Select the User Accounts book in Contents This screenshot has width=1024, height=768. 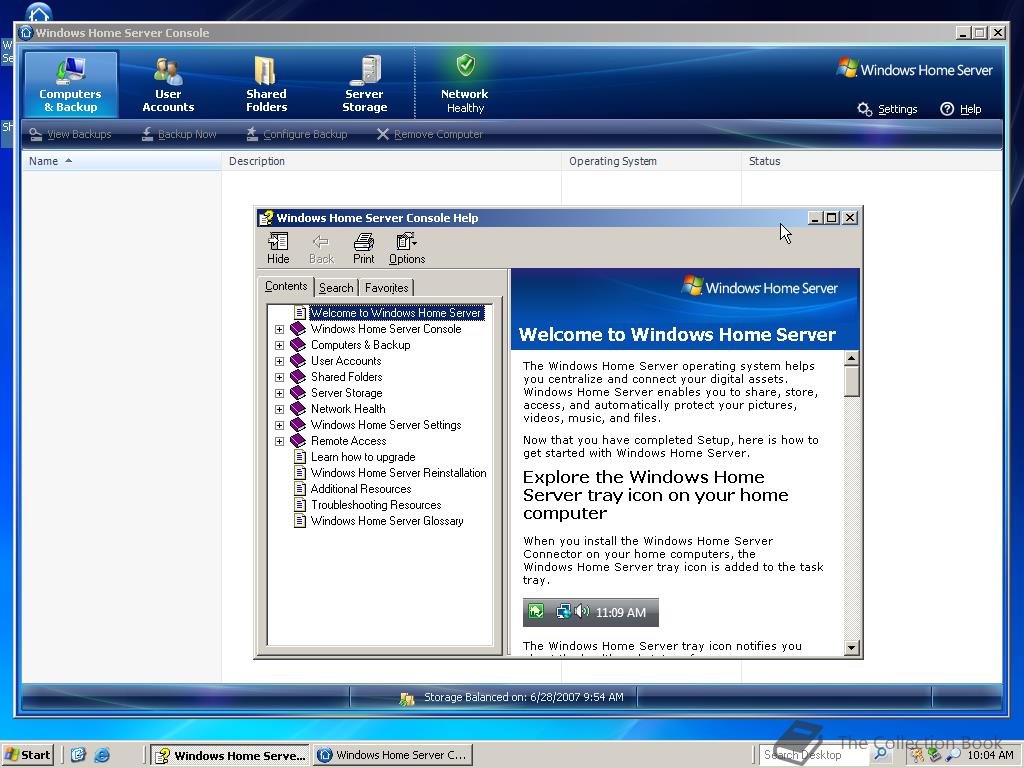tap(345, 361)
